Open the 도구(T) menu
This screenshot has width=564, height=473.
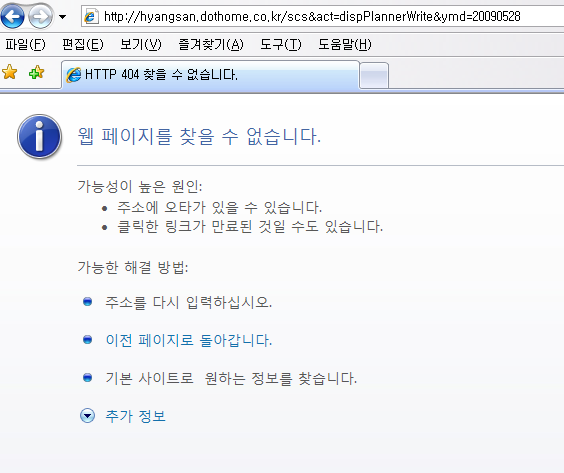click(281, 45)
